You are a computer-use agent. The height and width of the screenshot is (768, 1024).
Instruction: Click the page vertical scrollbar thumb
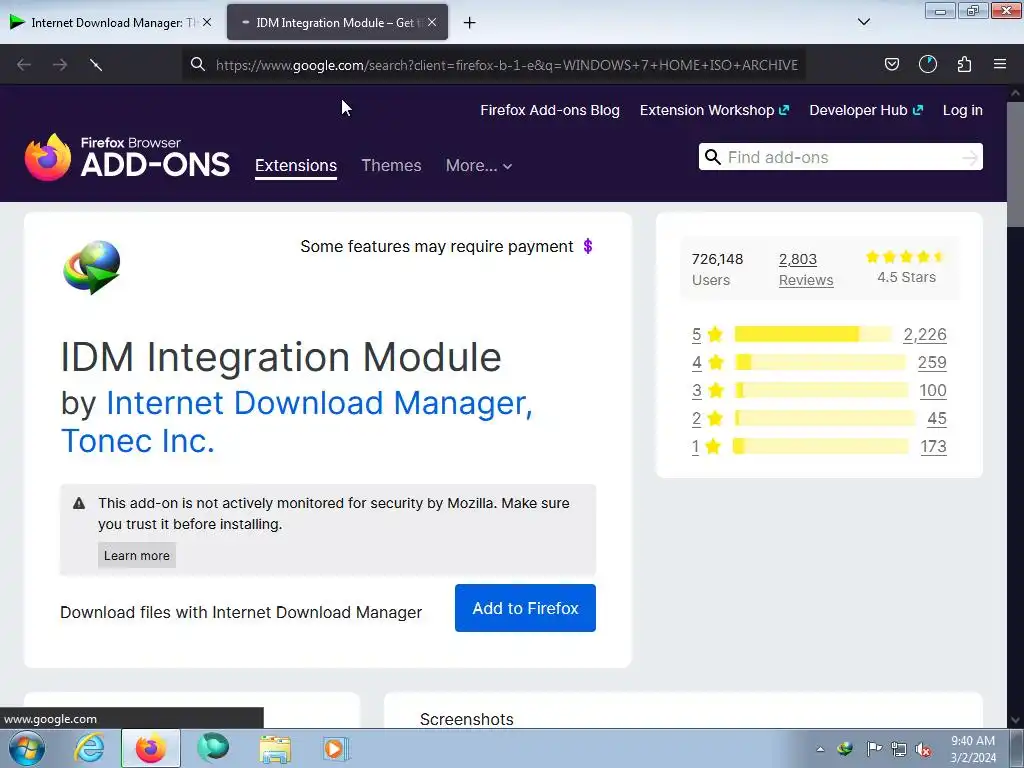1016,163
